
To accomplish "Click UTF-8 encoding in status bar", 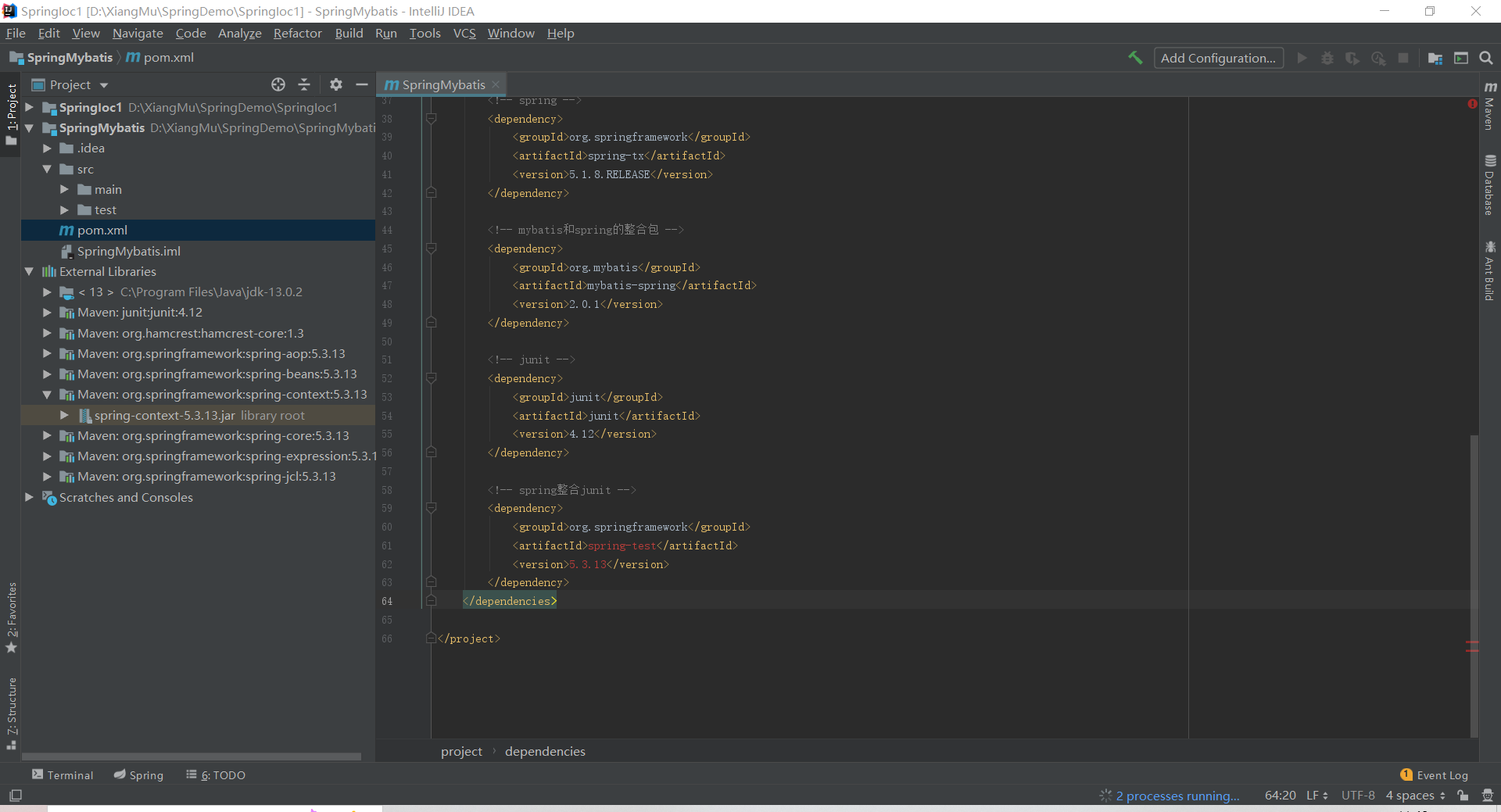I will tap(1358, 796).
